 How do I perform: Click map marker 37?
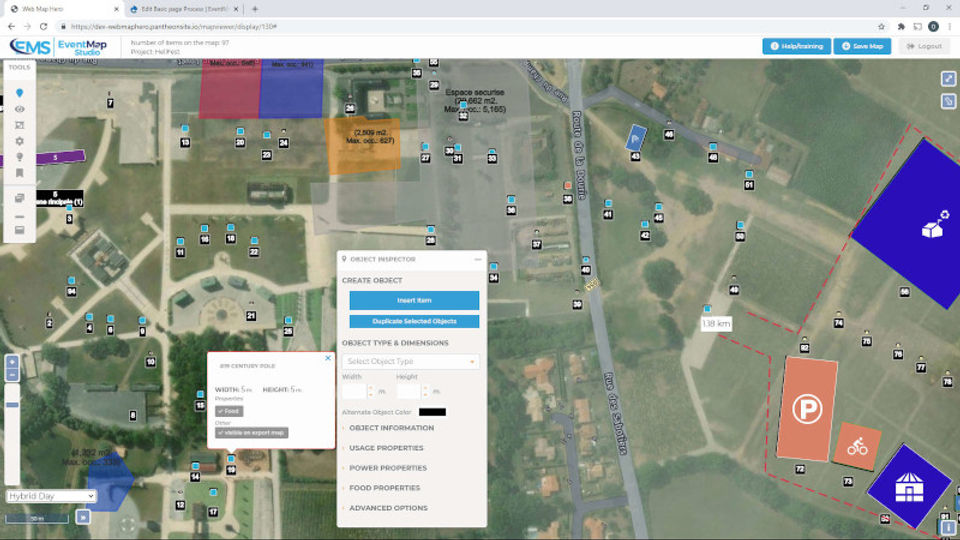536,244
